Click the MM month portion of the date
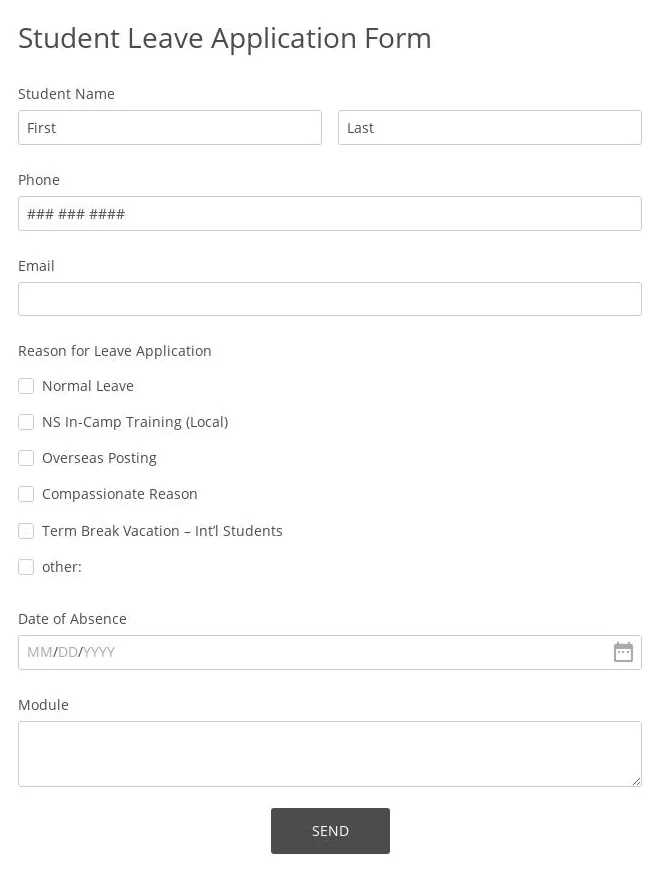The width and height of the screenshot is (660, 872). (x=39, y=651)
